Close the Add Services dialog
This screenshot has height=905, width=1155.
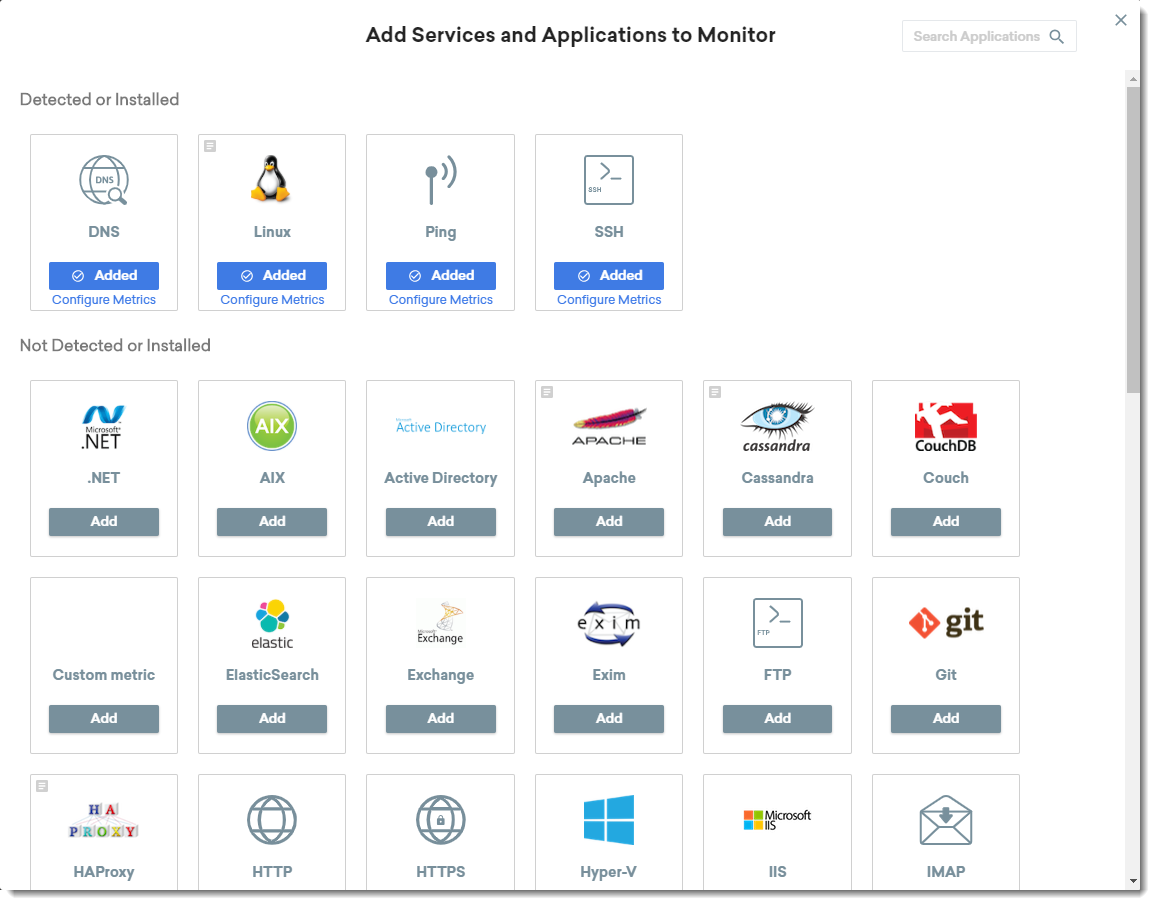(1120, 20)
